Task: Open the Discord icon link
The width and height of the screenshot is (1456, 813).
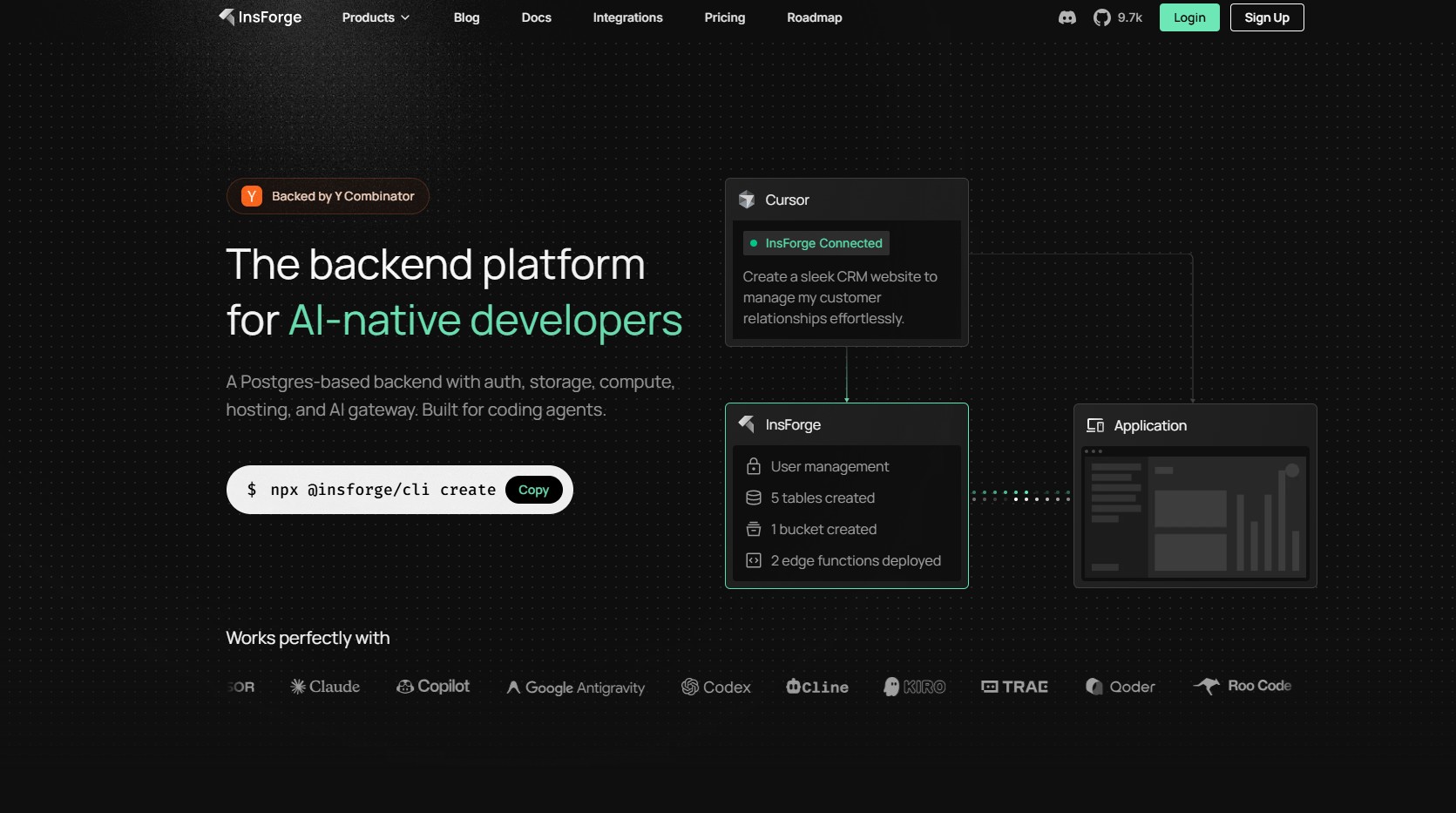Action: 1067,17
